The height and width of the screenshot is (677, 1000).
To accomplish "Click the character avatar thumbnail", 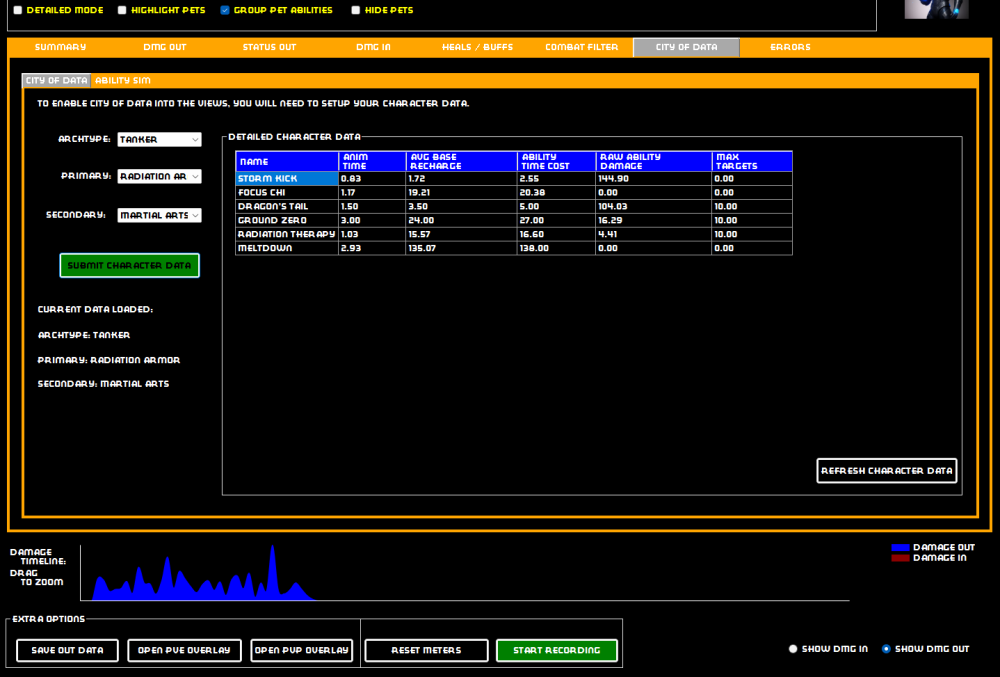I will pyautogui.click(x=936, y=9).
